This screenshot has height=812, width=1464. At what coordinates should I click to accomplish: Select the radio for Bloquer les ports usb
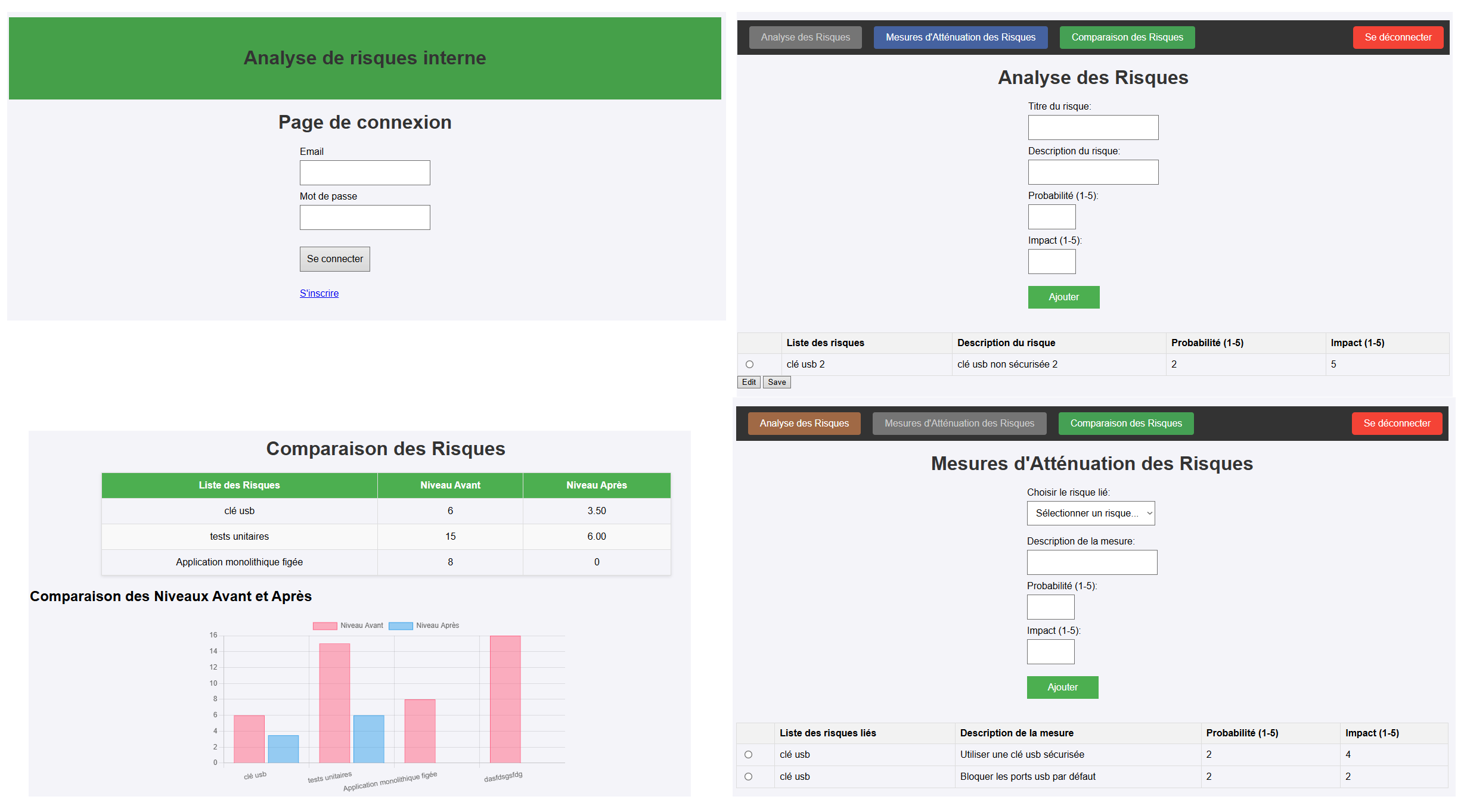click(x=748, y=776)
